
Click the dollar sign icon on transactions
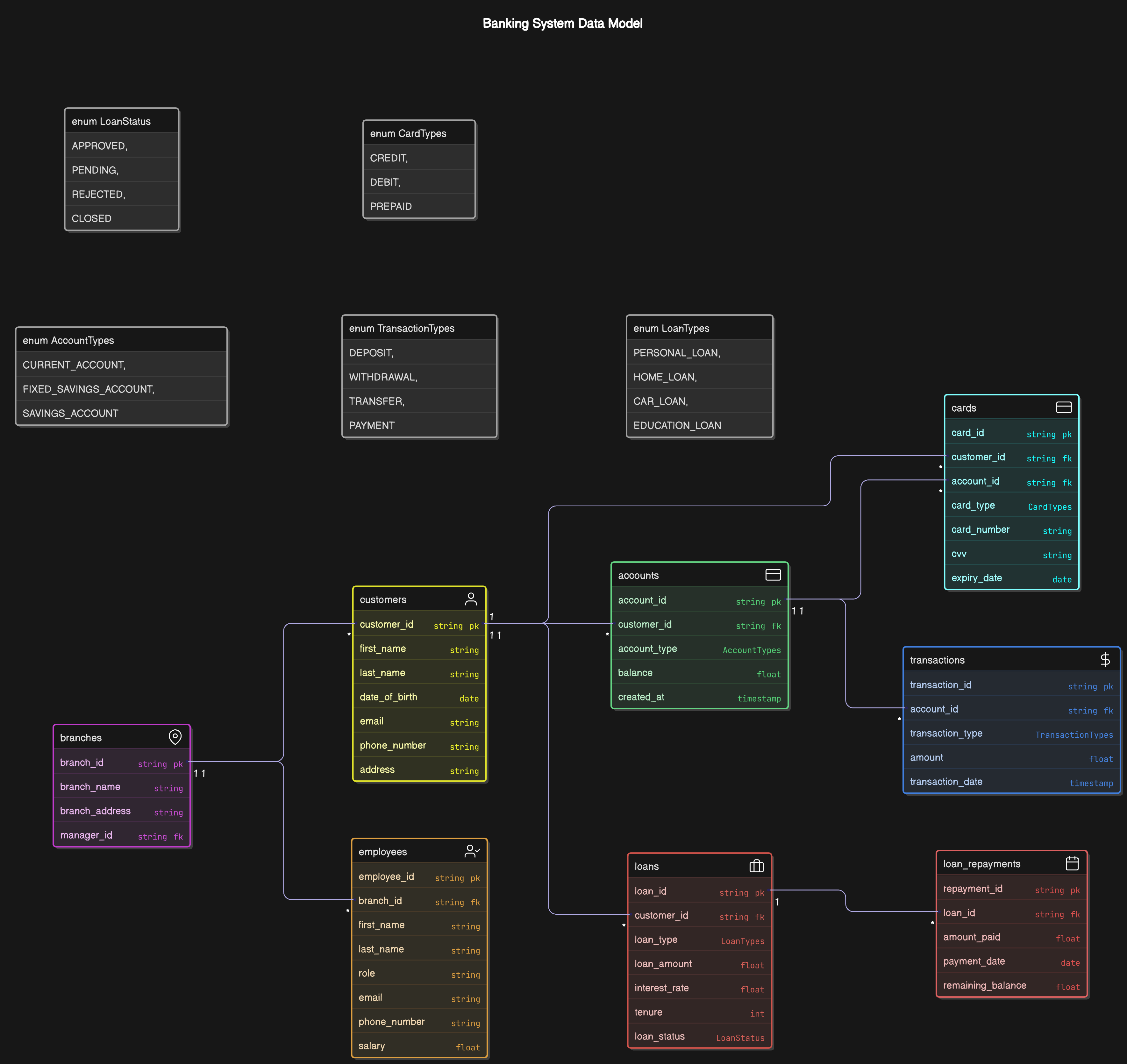pyautogui.click(x=1104, y=659)
